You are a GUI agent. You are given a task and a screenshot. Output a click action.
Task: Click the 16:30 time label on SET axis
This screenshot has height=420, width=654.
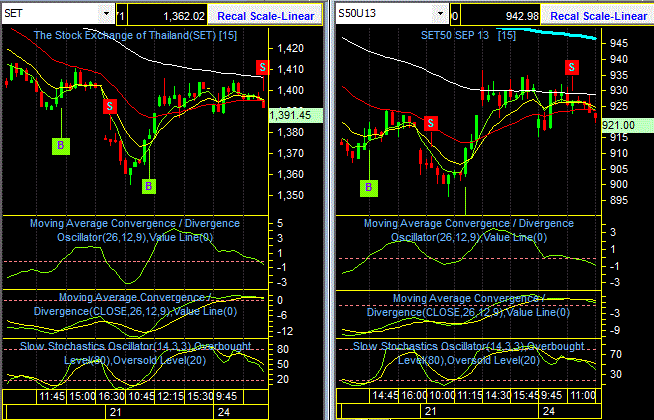[x=111, y=396]
